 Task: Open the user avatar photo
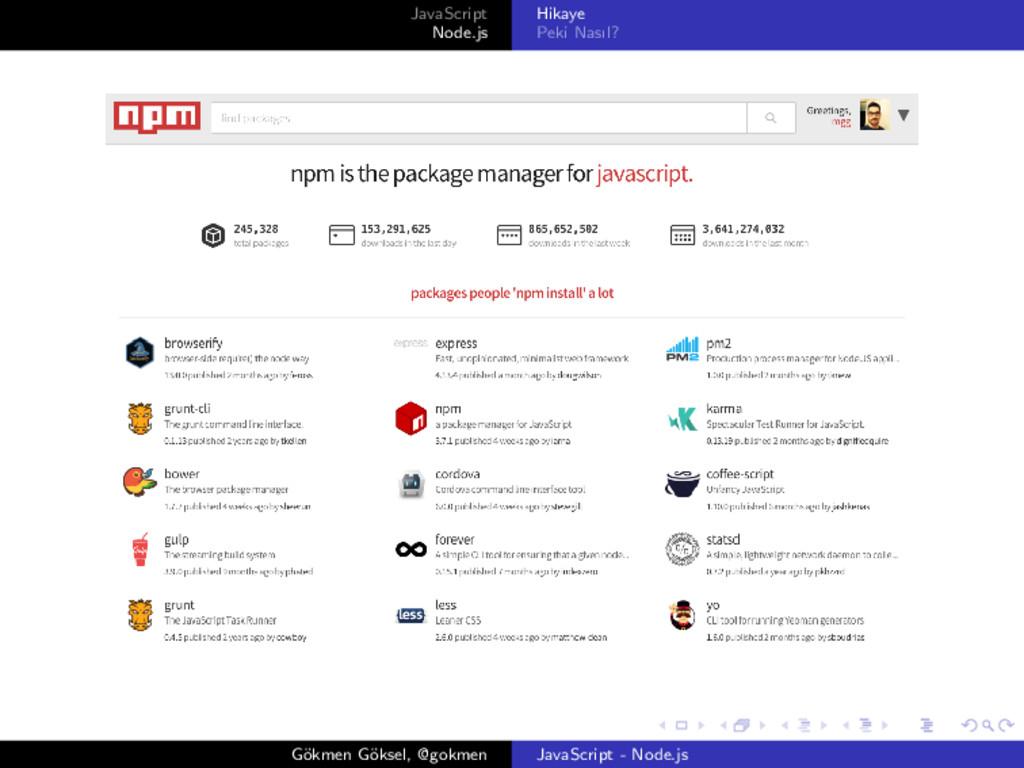[x=874, y=115]
